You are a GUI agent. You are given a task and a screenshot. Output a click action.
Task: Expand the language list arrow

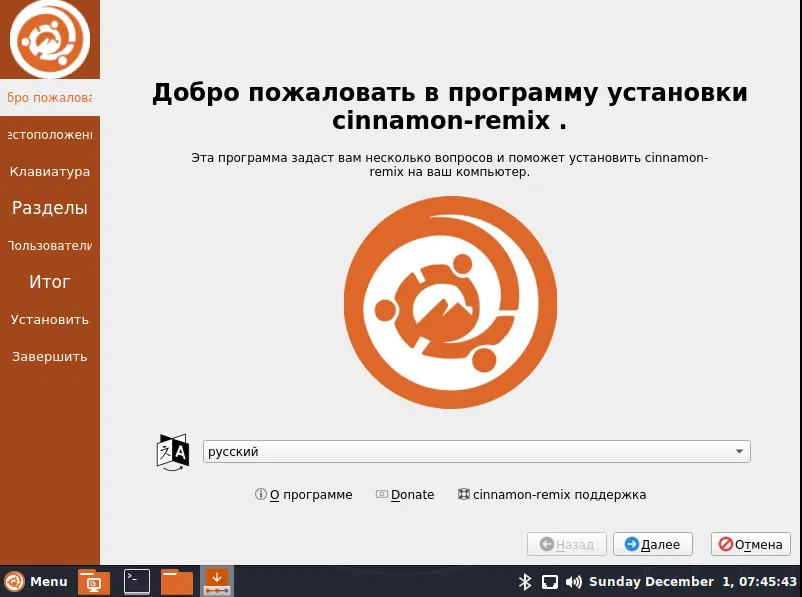coord(739,452)
